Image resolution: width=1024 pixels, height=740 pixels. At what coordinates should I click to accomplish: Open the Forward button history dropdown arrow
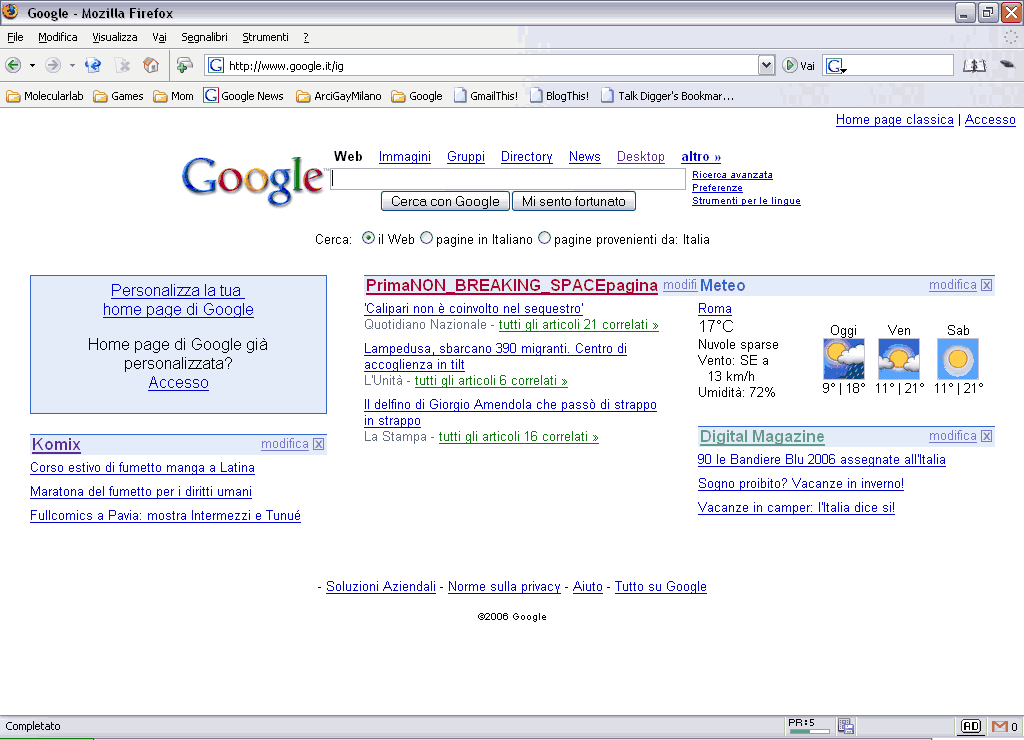click(x=72, y=66)
